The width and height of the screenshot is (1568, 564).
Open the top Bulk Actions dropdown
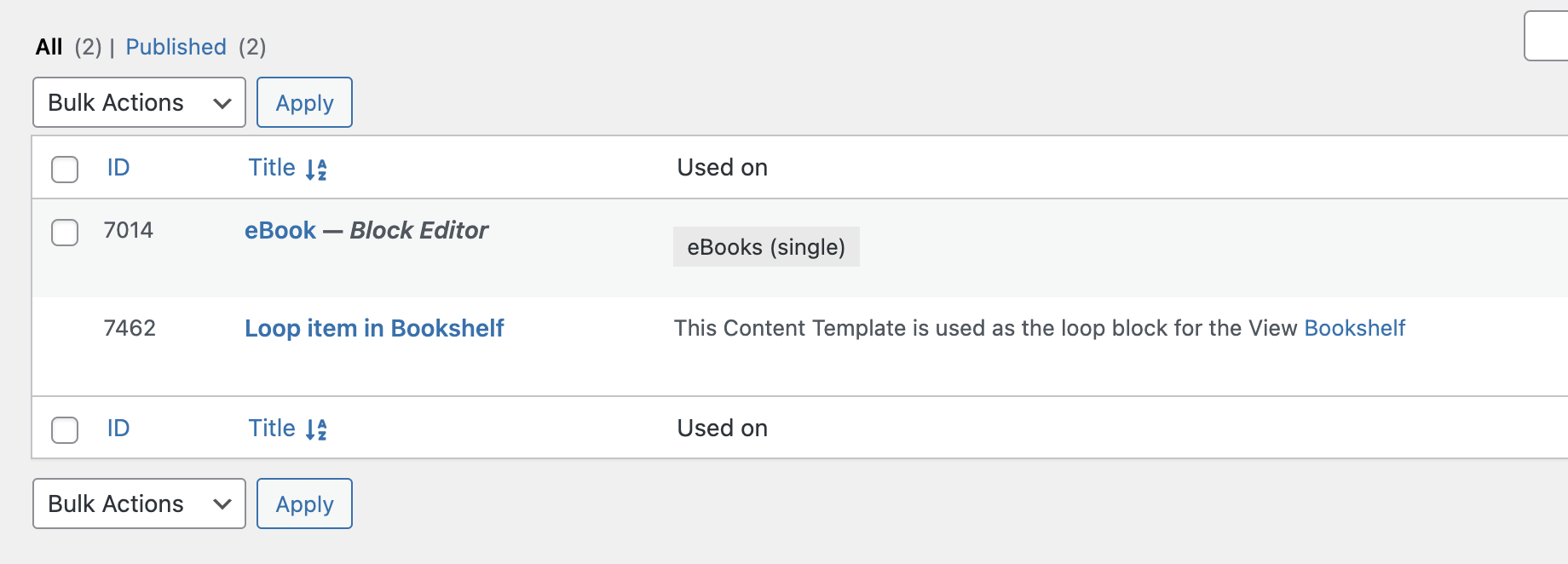pyautogui.click(x=139, y=102)
